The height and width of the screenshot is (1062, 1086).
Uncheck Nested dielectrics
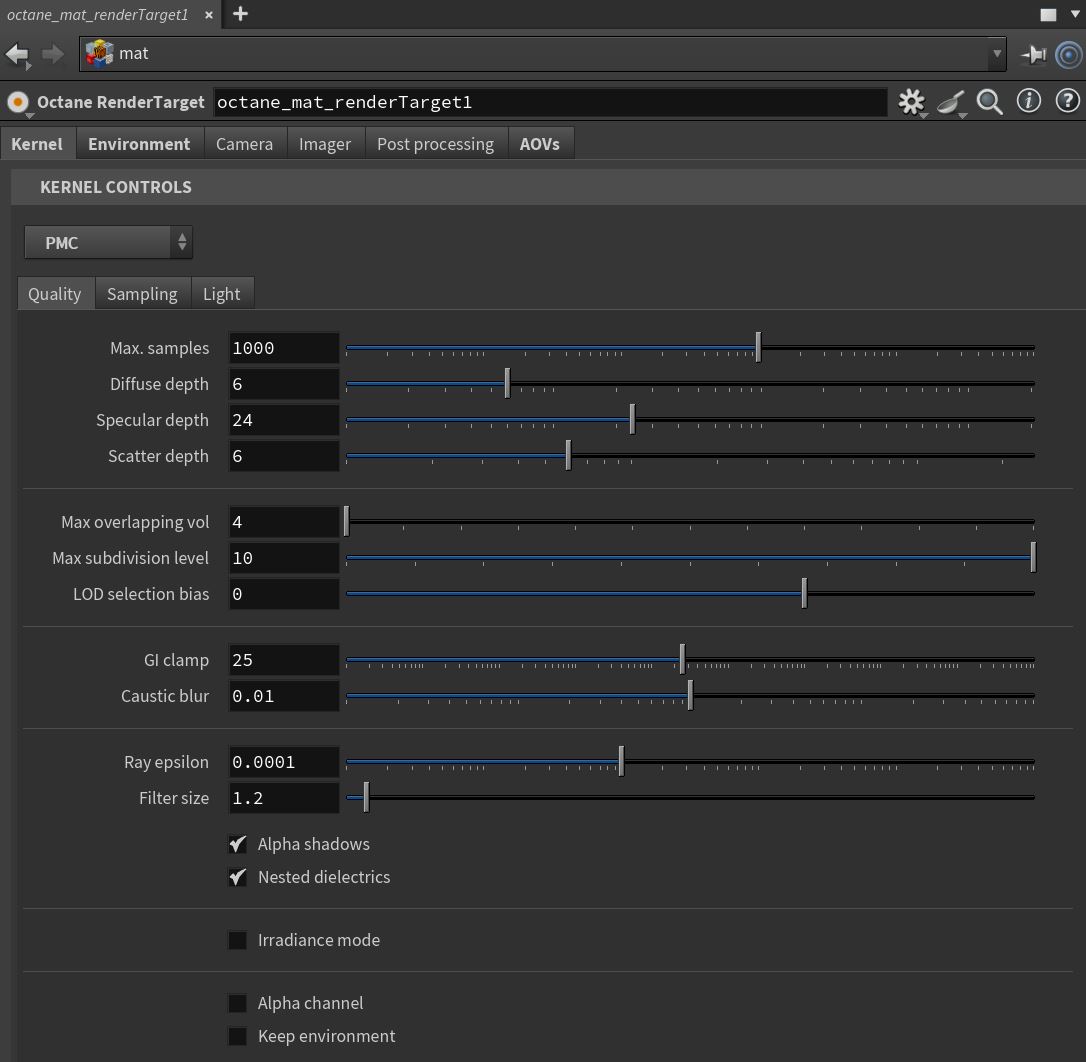pyautogui.click(x=238, y=877)
